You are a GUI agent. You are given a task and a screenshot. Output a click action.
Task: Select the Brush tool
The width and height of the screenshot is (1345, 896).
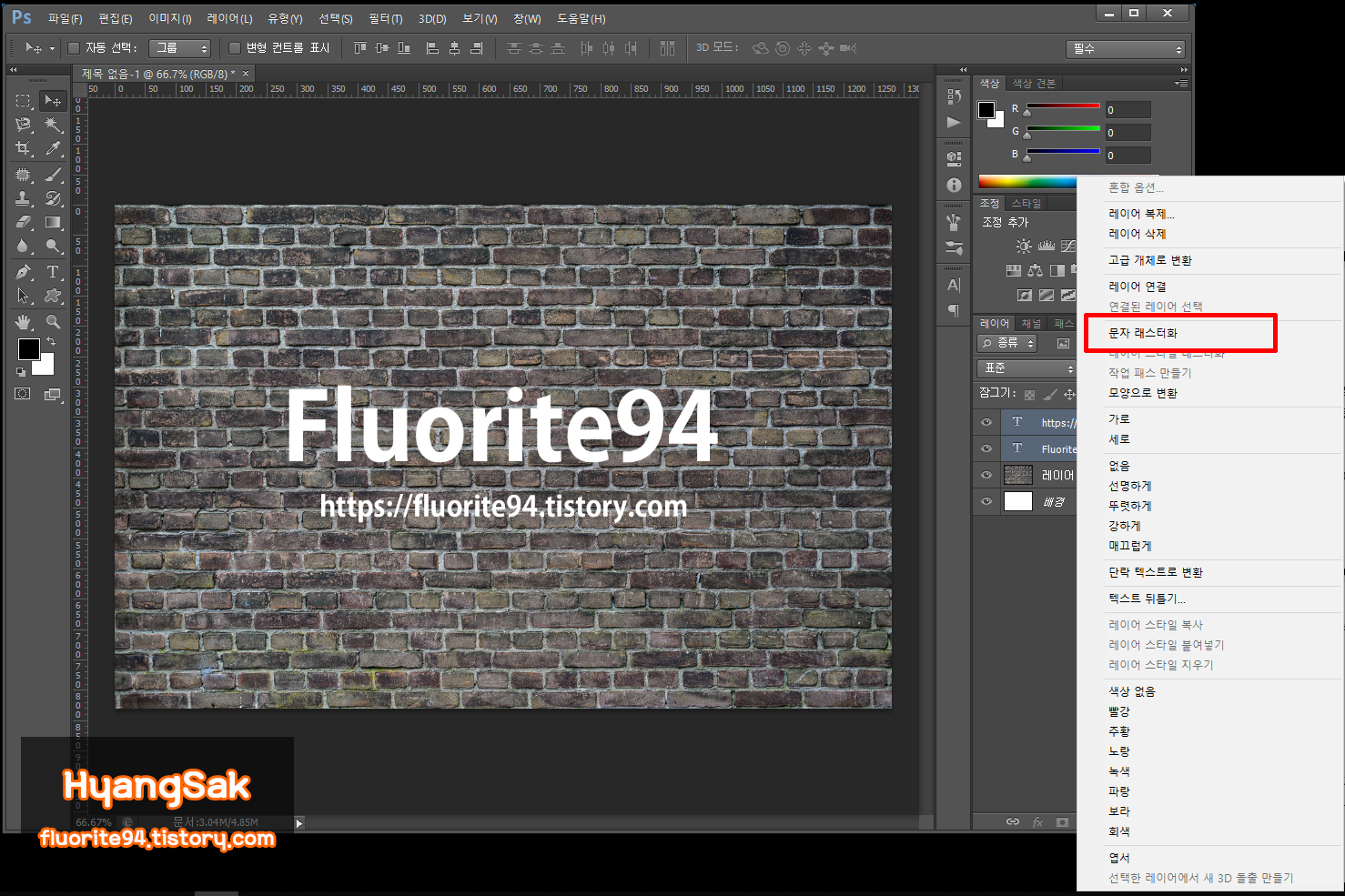coord(53,175)
